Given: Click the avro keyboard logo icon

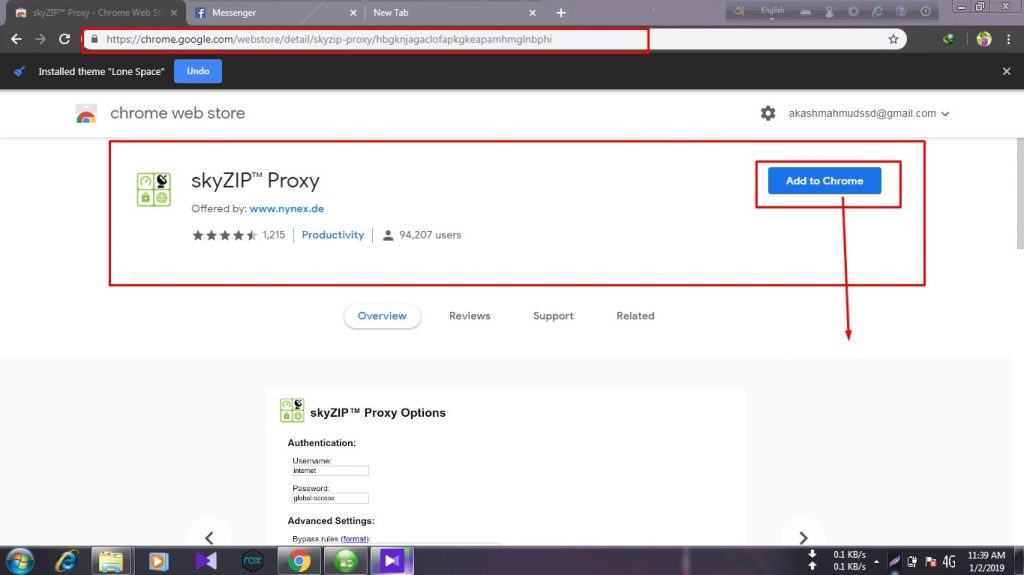Looking at the screenshot, I should [x=739, y=11].
